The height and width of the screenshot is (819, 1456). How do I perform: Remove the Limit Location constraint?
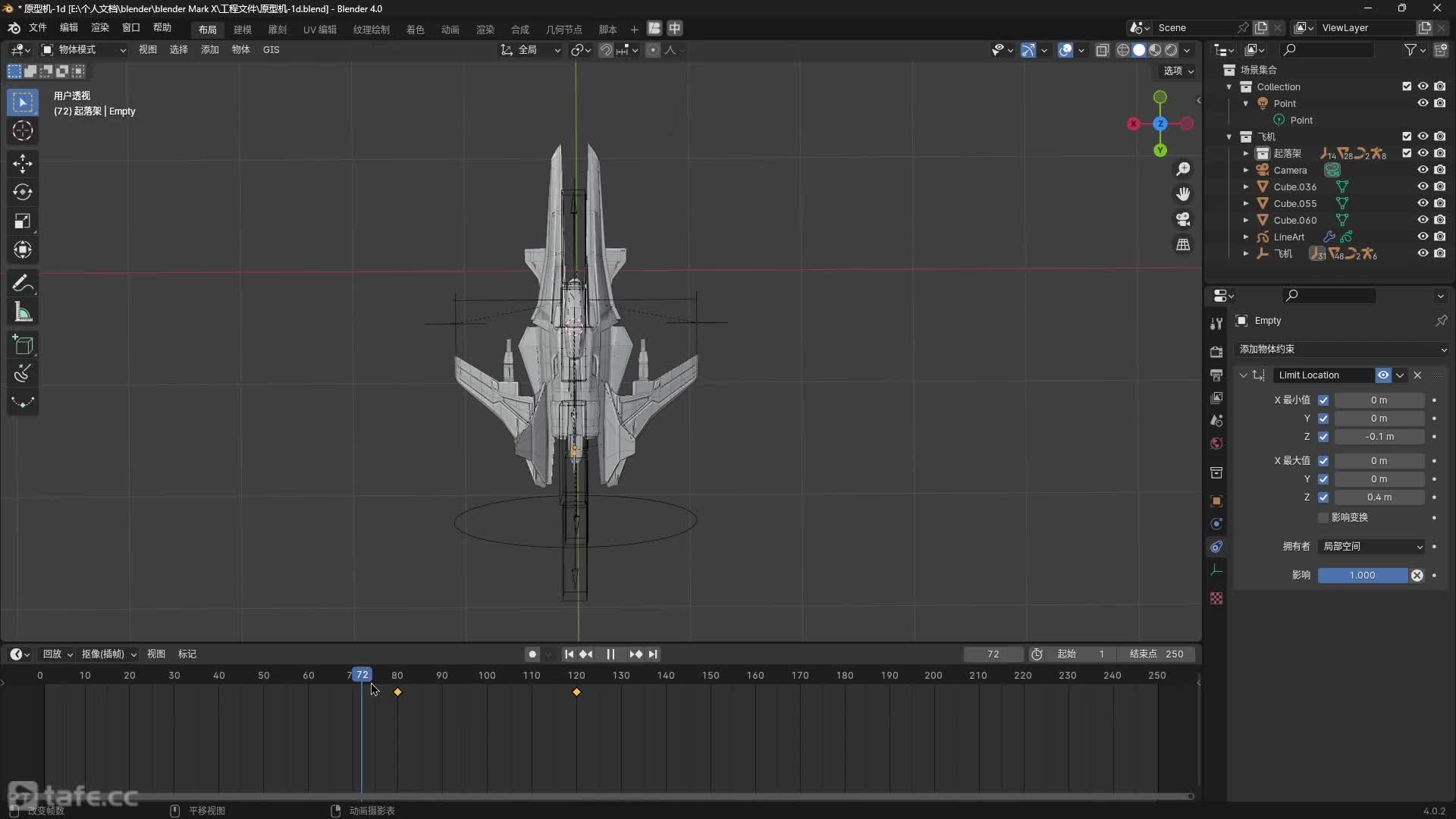point(1417,375)
